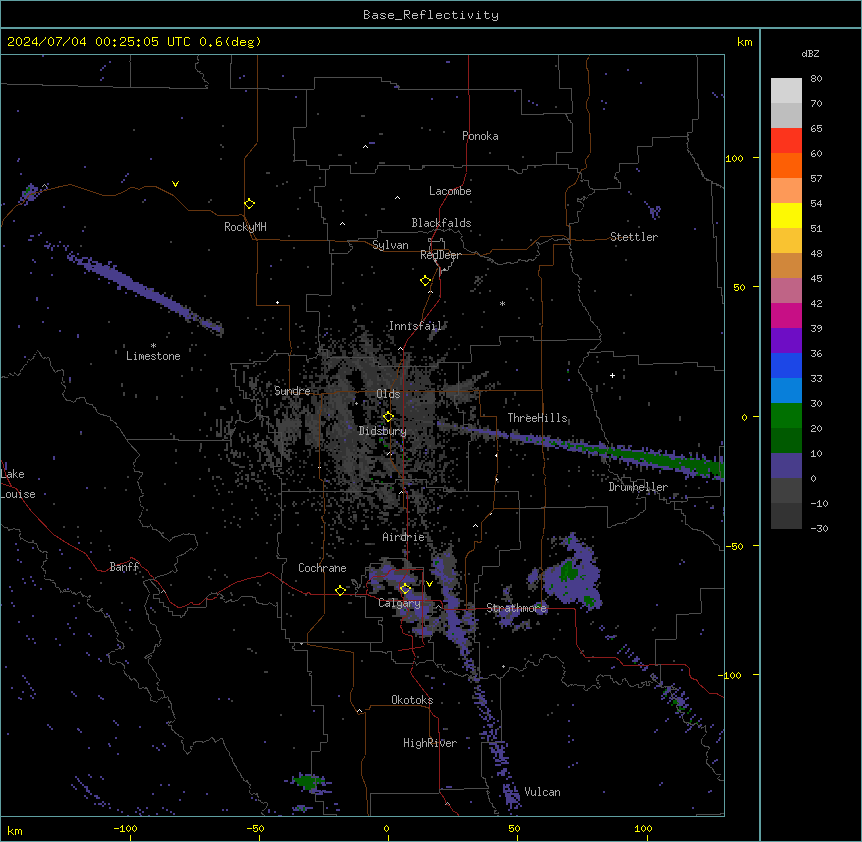The width and height of the screenshot is (862, 842).
Task: Click the partly cut-off Lake Louise label
Action: [x=18, y=484]
